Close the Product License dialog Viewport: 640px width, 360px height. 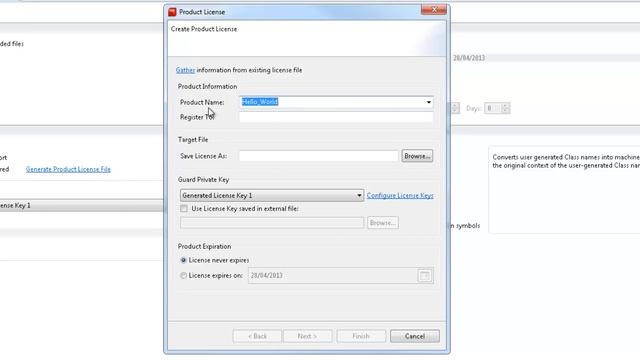434,9
